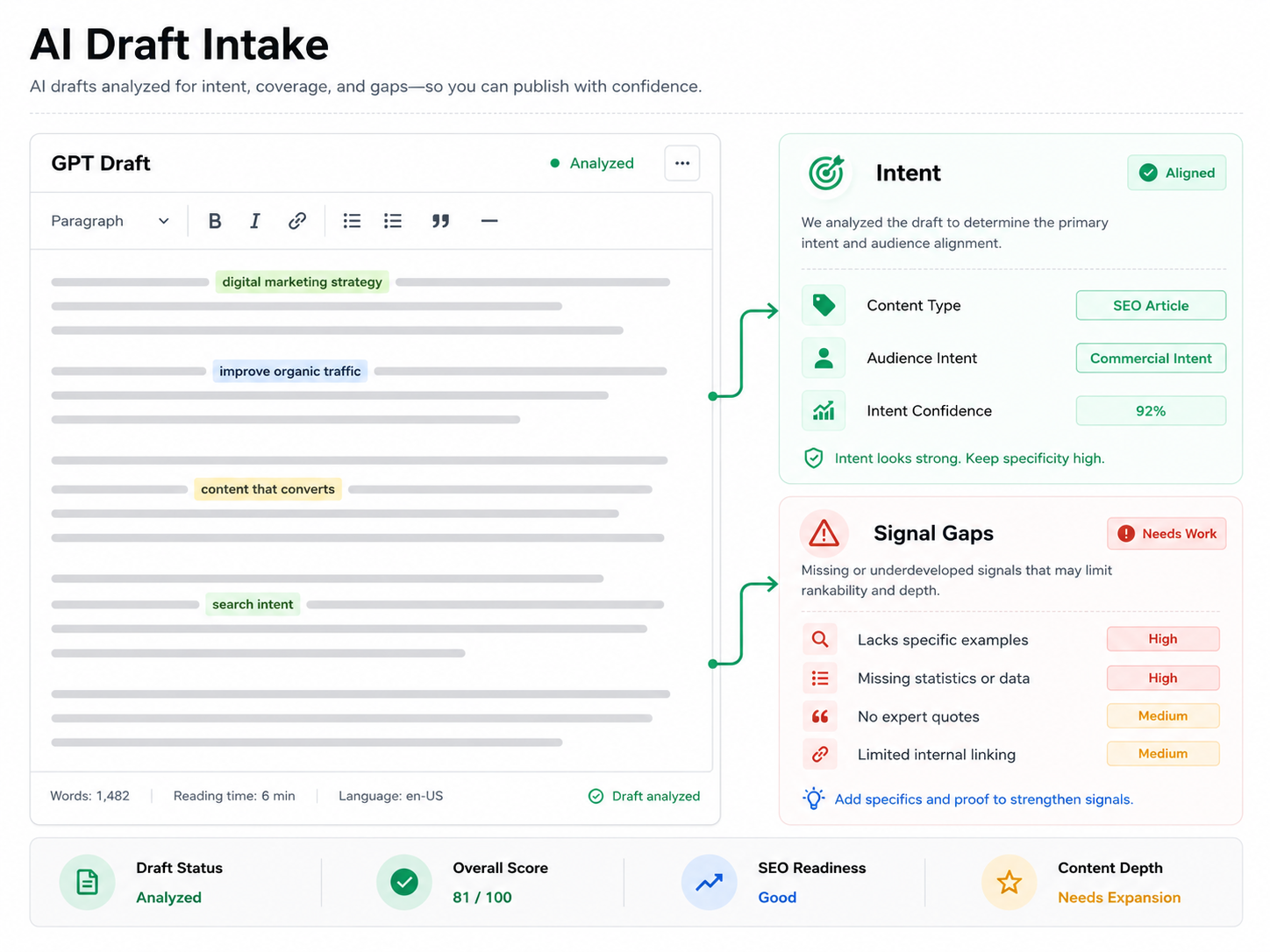The width and height of the screenshot is (1270, 952).
Task: Click the Reading time: 6 min label
Action: (x=234, y=796)
